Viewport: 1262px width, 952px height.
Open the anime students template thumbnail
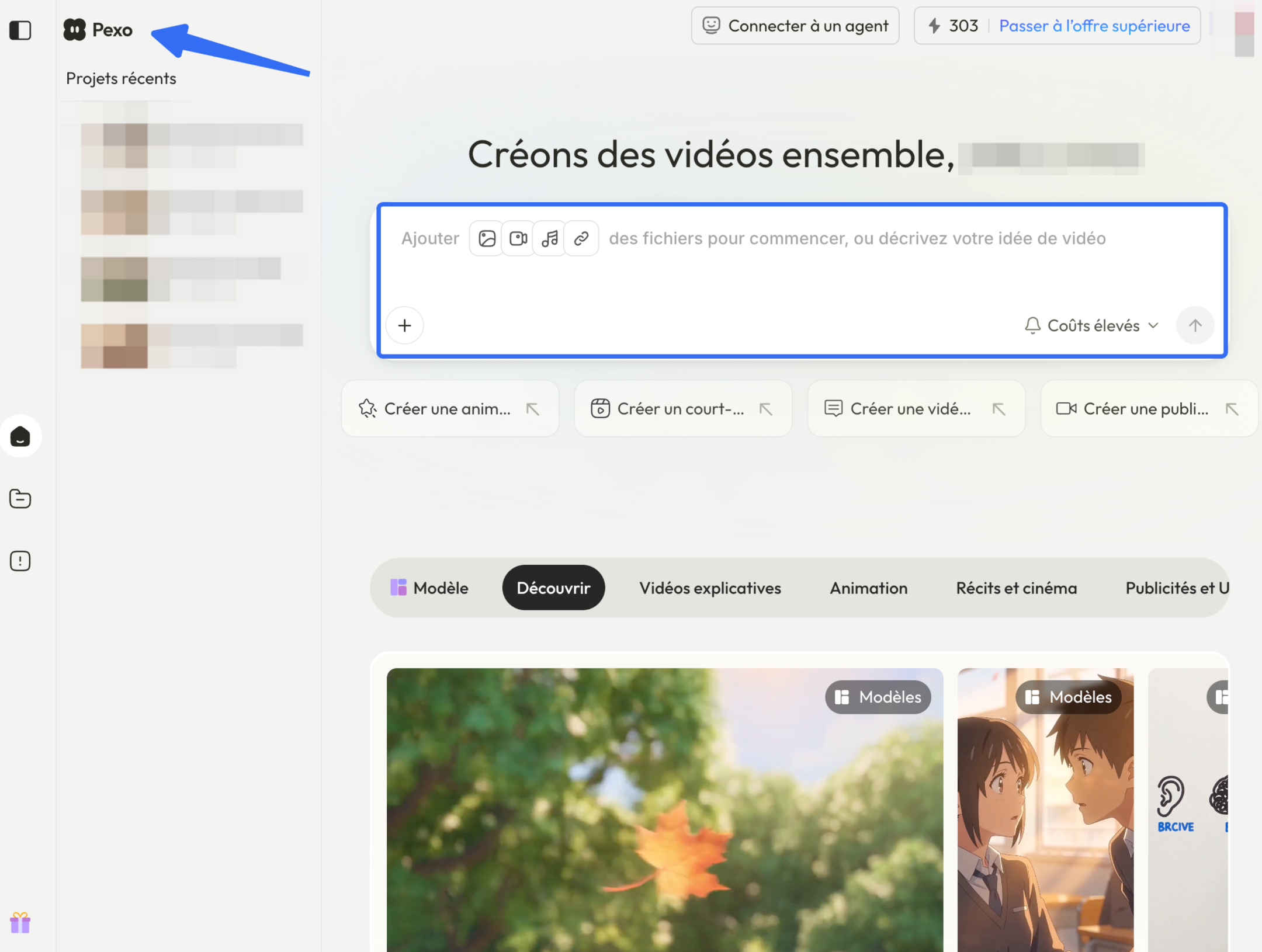(x=1045, y=810)
